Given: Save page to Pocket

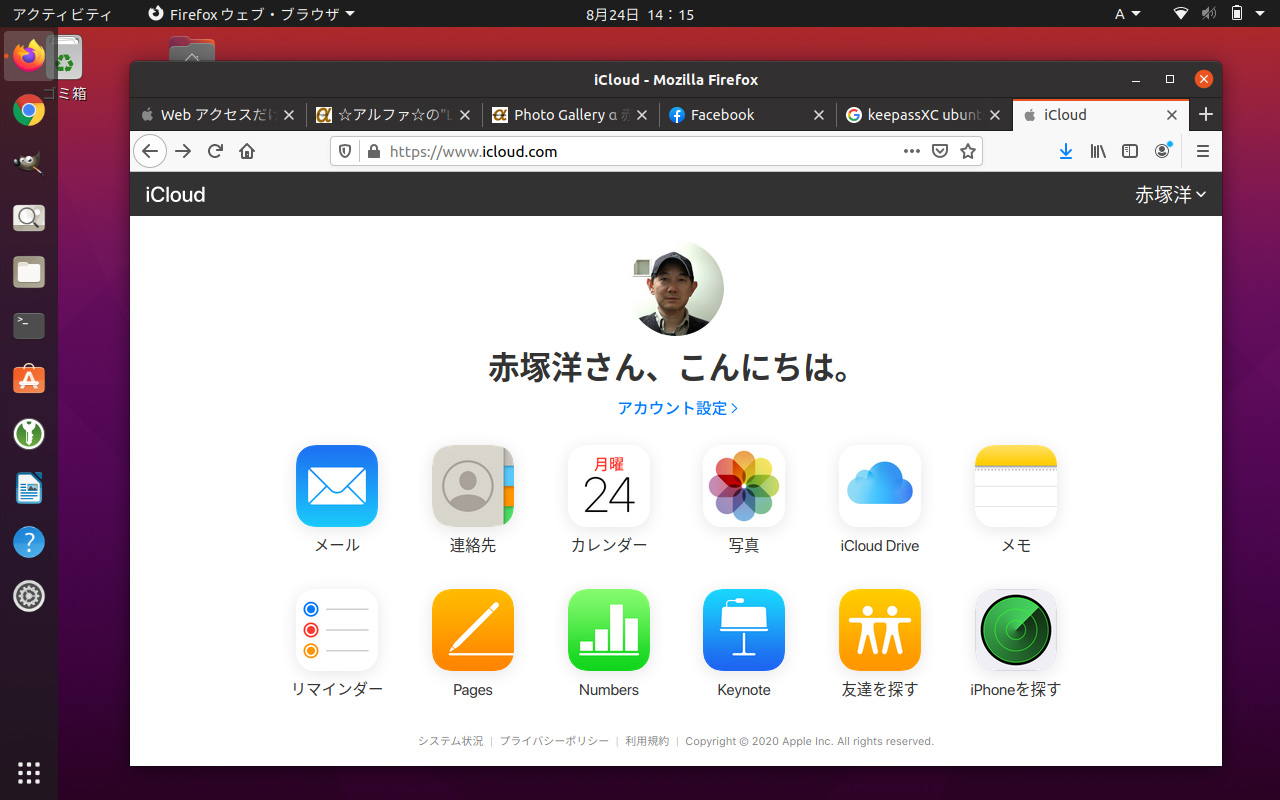Looking at the screenshot, I should (940, 151).
